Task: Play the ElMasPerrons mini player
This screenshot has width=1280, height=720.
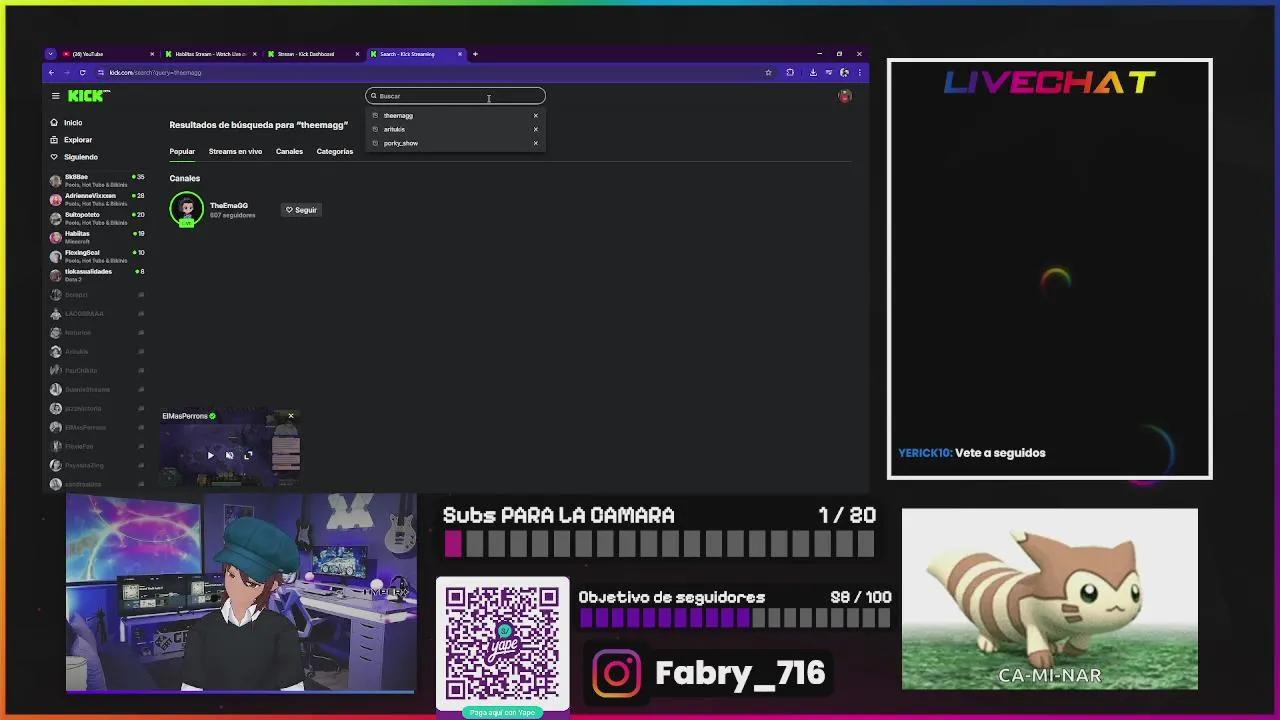Action: pyautogui.click(x=210, y=456)
